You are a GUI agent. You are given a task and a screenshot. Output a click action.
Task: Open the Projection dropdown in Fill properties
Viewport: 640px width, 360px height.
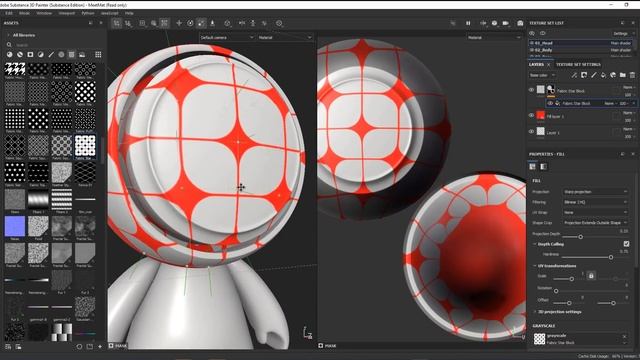[x=595, y=191]
